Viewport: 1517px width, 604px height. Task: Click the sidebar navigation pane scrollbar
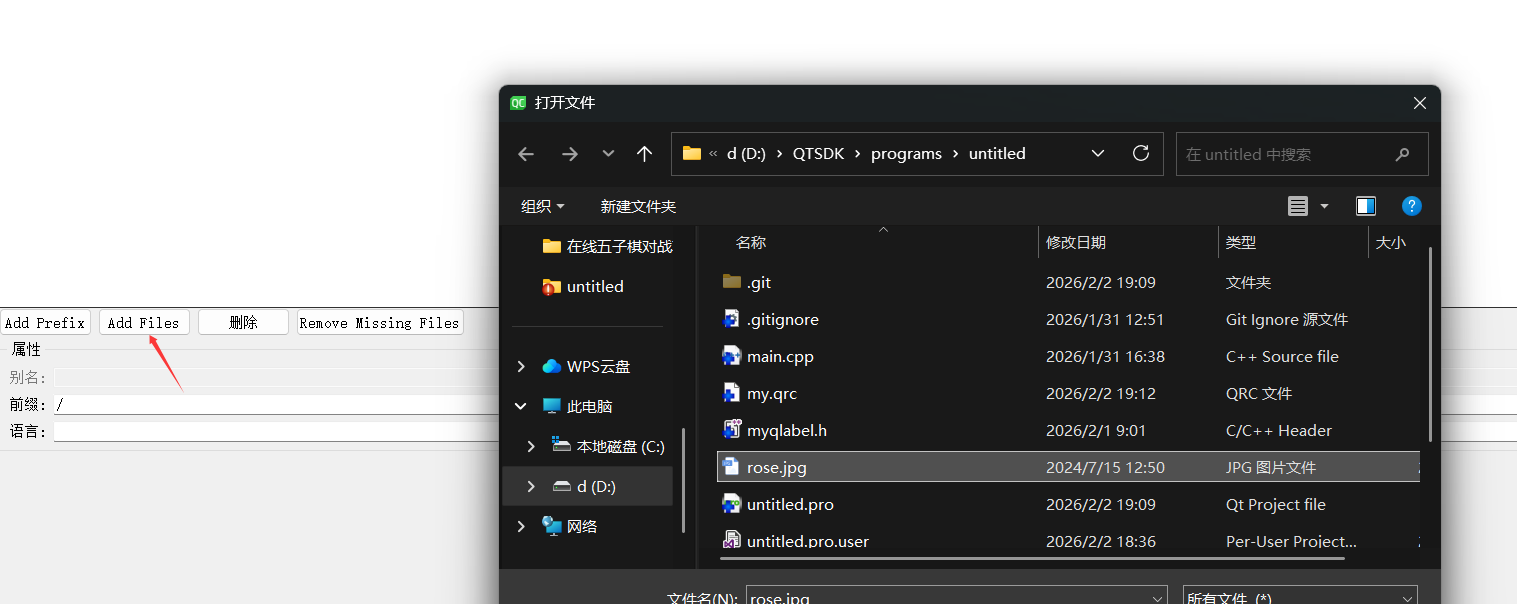point(684,480)
